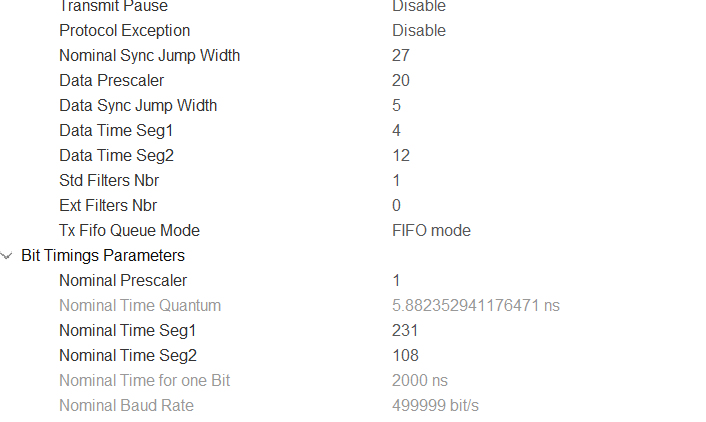
Task: Select the Data Prescaler parameter label
Action: [x=111, y=81]
